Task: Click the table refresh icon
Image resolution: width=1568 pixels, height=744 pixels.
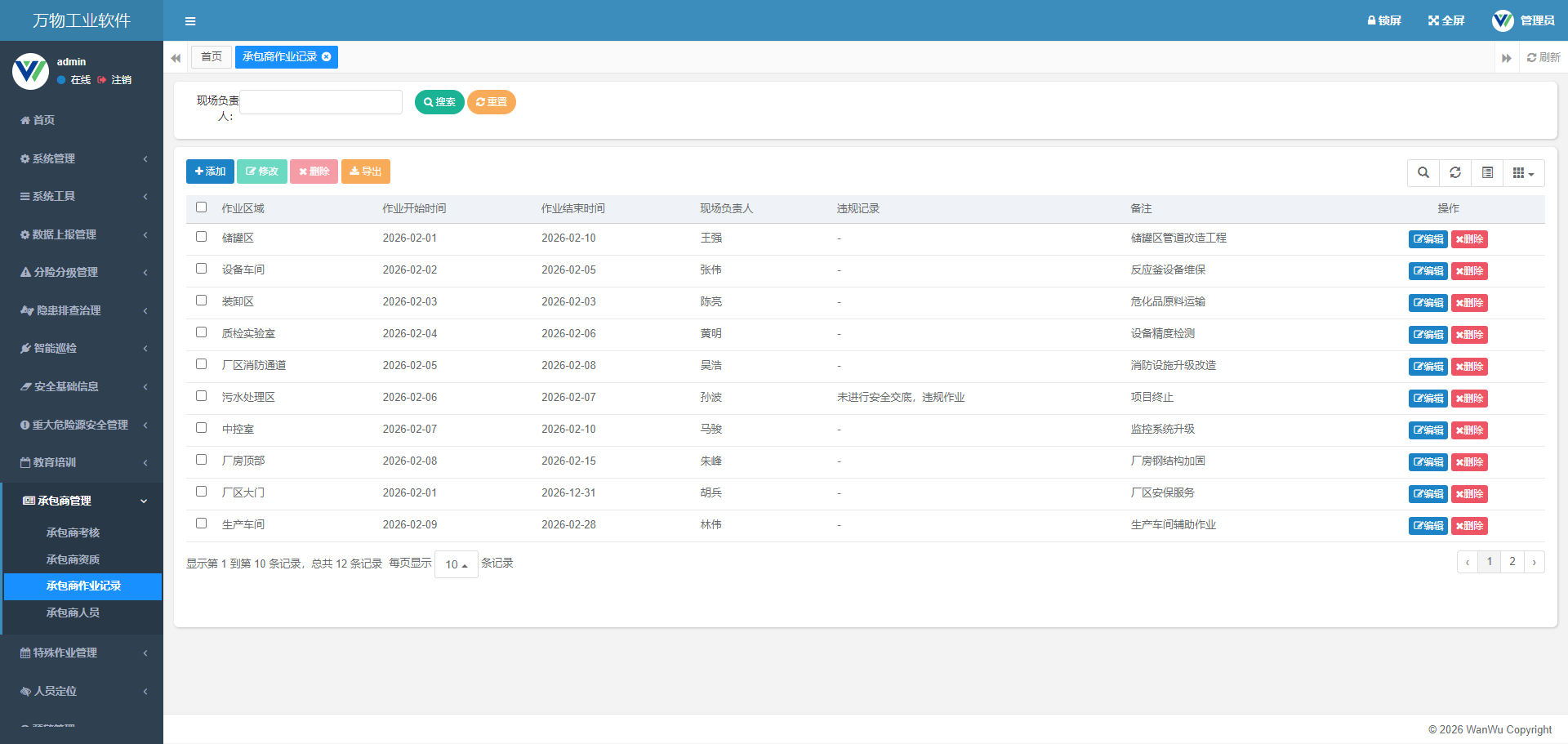Action: [1455, 173]
